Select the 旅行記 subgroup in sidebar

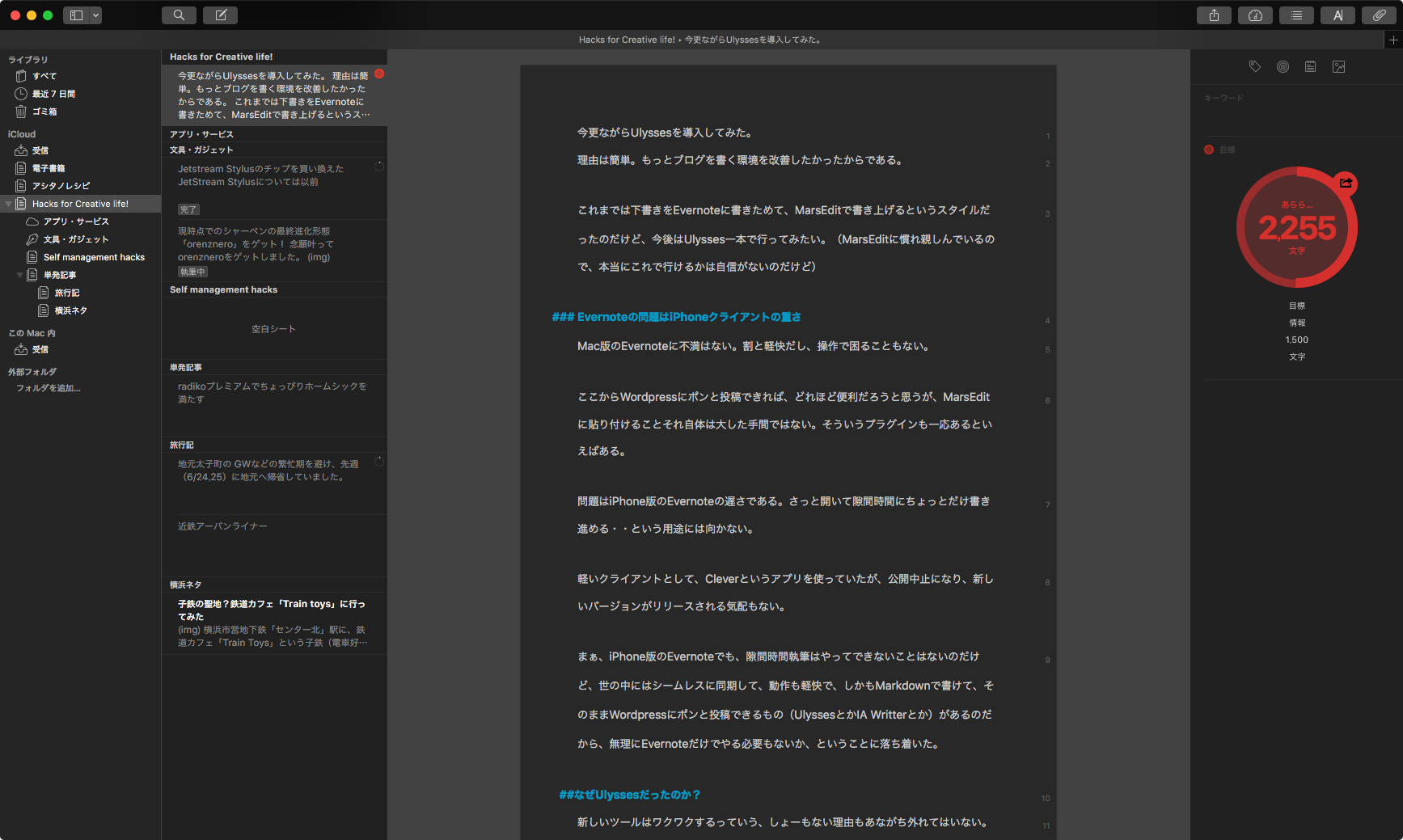[x=67, y=293]
